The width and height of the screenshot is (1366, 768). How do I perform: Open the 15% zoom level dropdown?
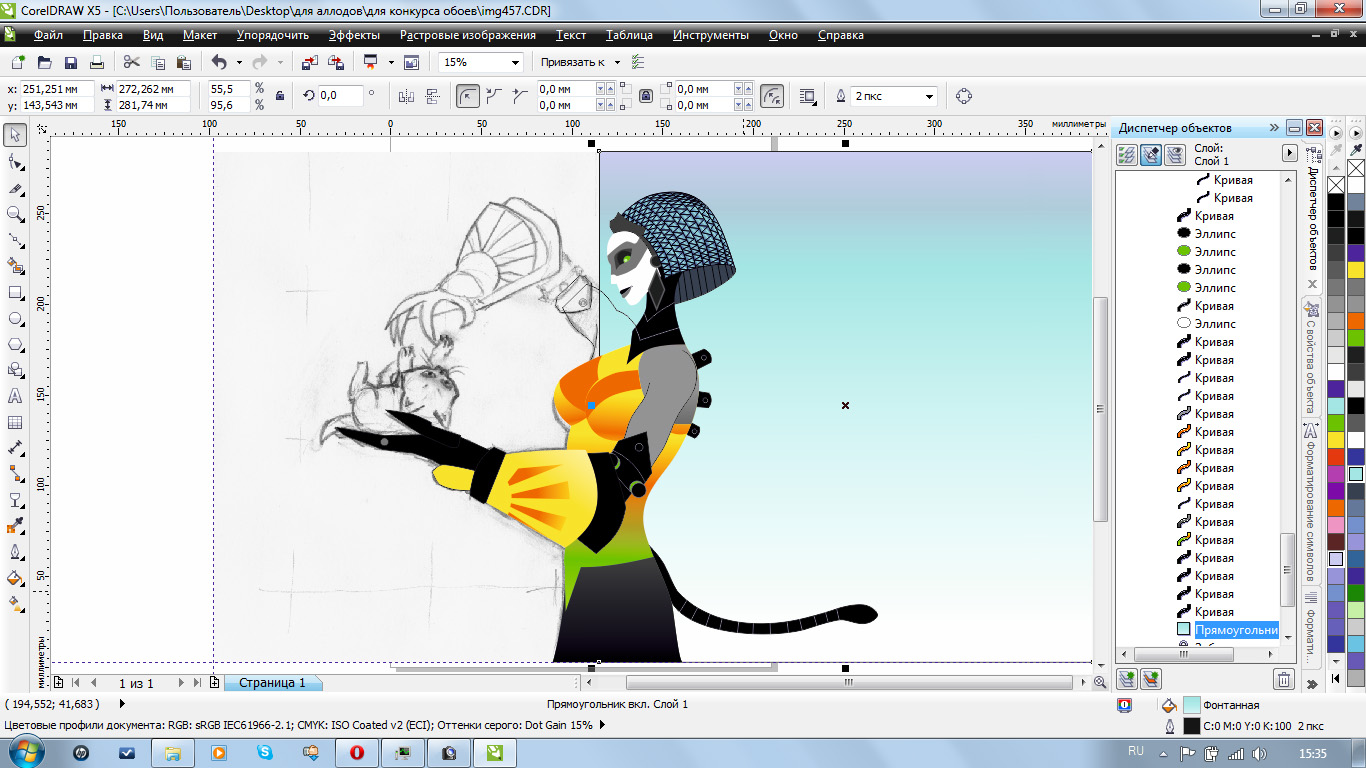516,62
